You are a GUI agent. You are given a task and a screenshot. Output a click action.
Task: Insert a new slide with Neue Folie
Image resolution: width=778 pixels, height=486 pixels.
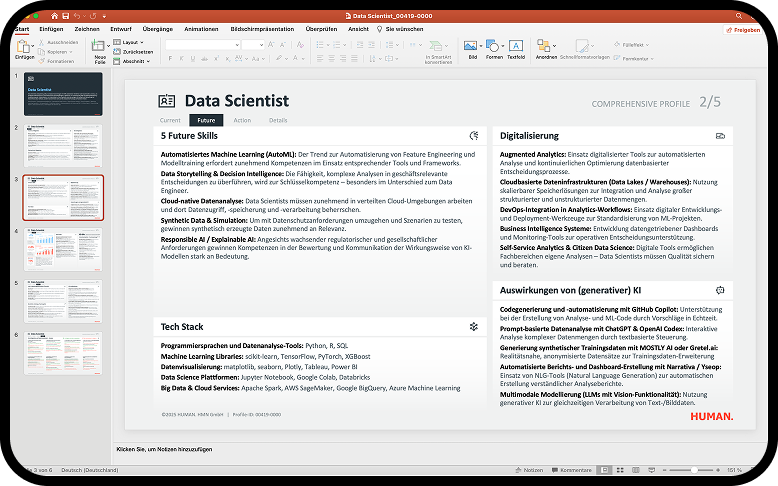[100, 50]
